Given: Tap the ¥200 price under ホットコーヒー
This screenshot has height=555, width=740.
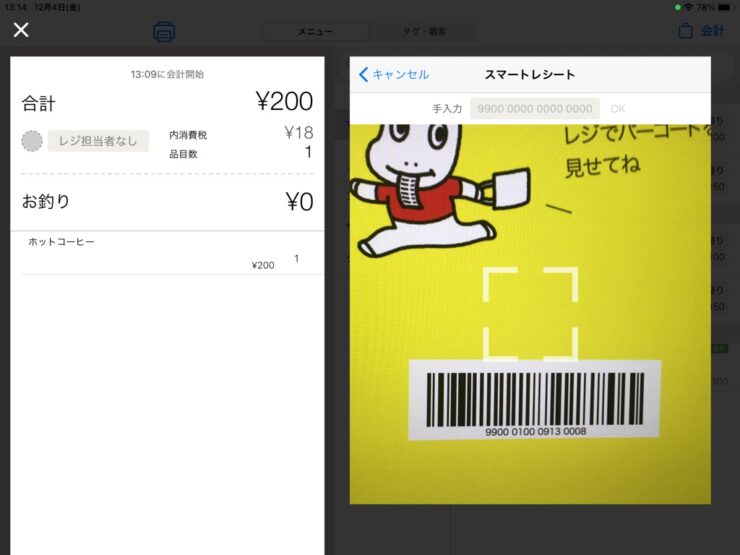Looking at the screenshot, I should click(263, 265).
